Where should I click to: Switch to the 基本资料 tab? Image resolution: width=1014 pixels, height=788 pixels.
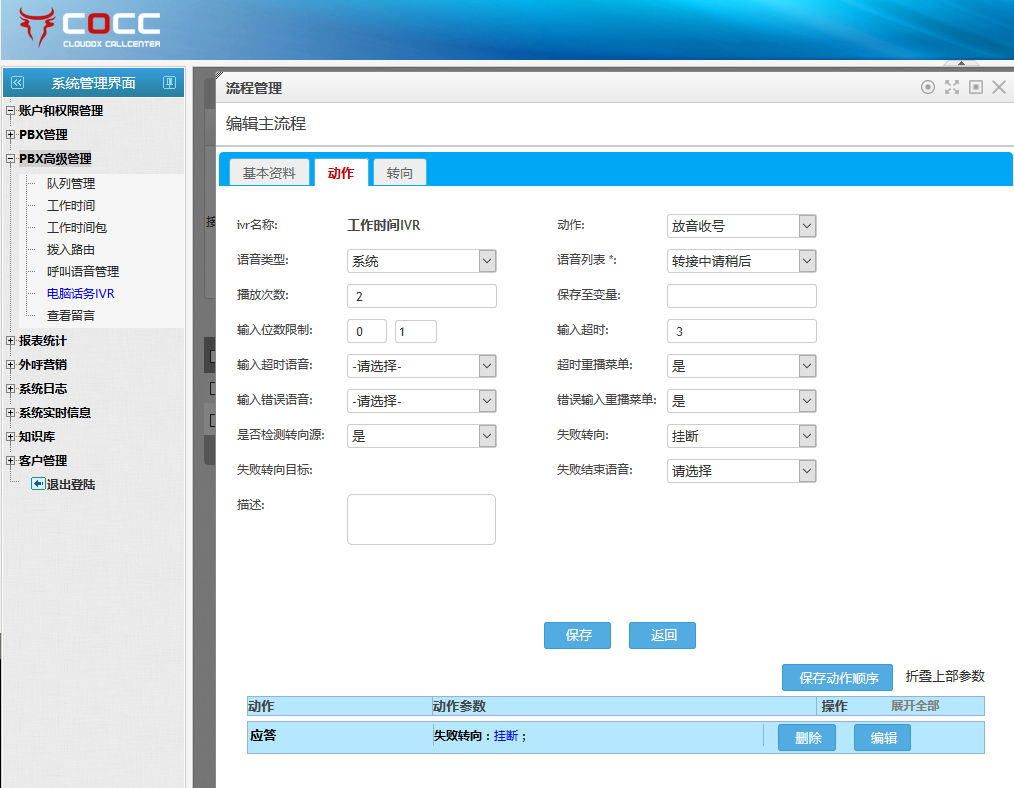click(x=269, y=173)
